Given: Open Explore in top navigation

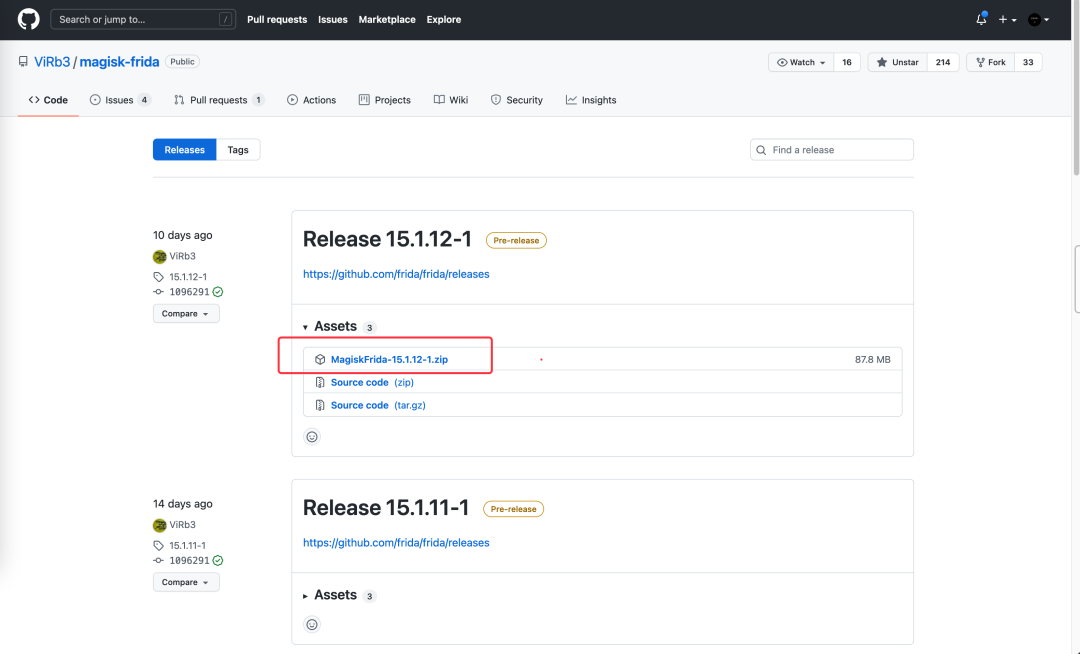Looking at the screenshot, I should coord(444,19).
